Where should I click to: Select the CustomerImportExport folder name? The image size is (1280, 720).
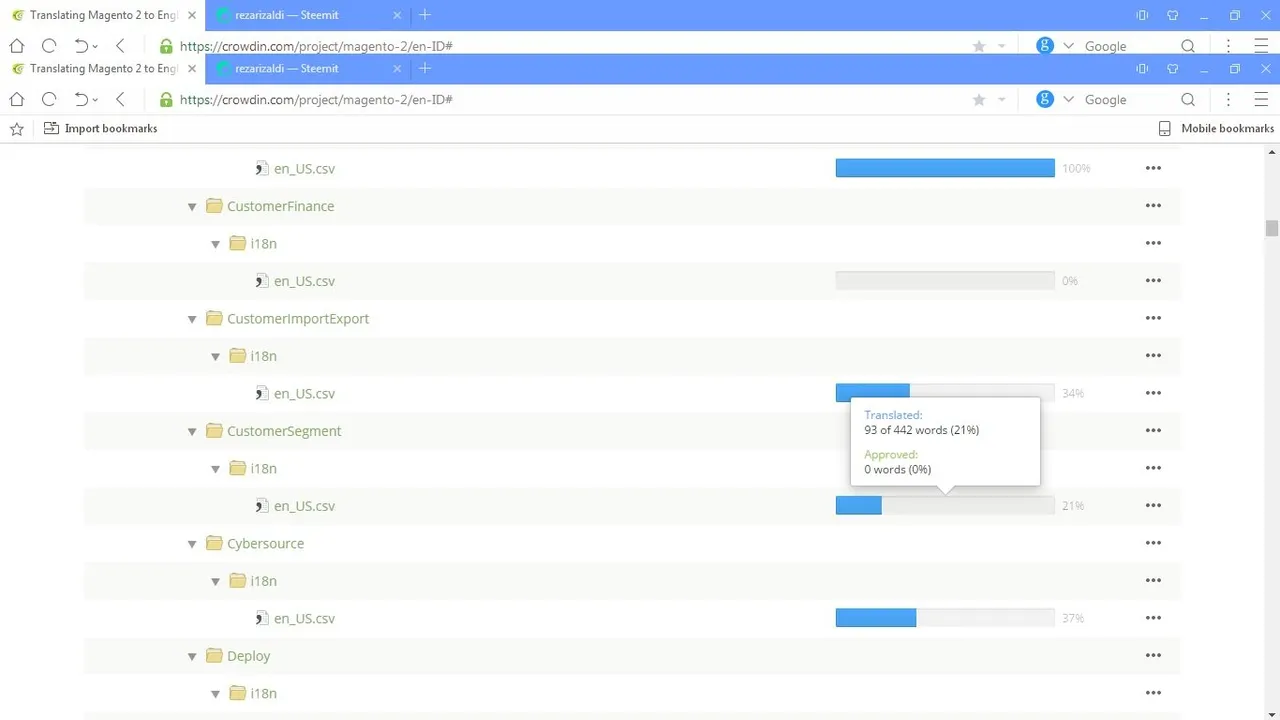coord(298,318)
